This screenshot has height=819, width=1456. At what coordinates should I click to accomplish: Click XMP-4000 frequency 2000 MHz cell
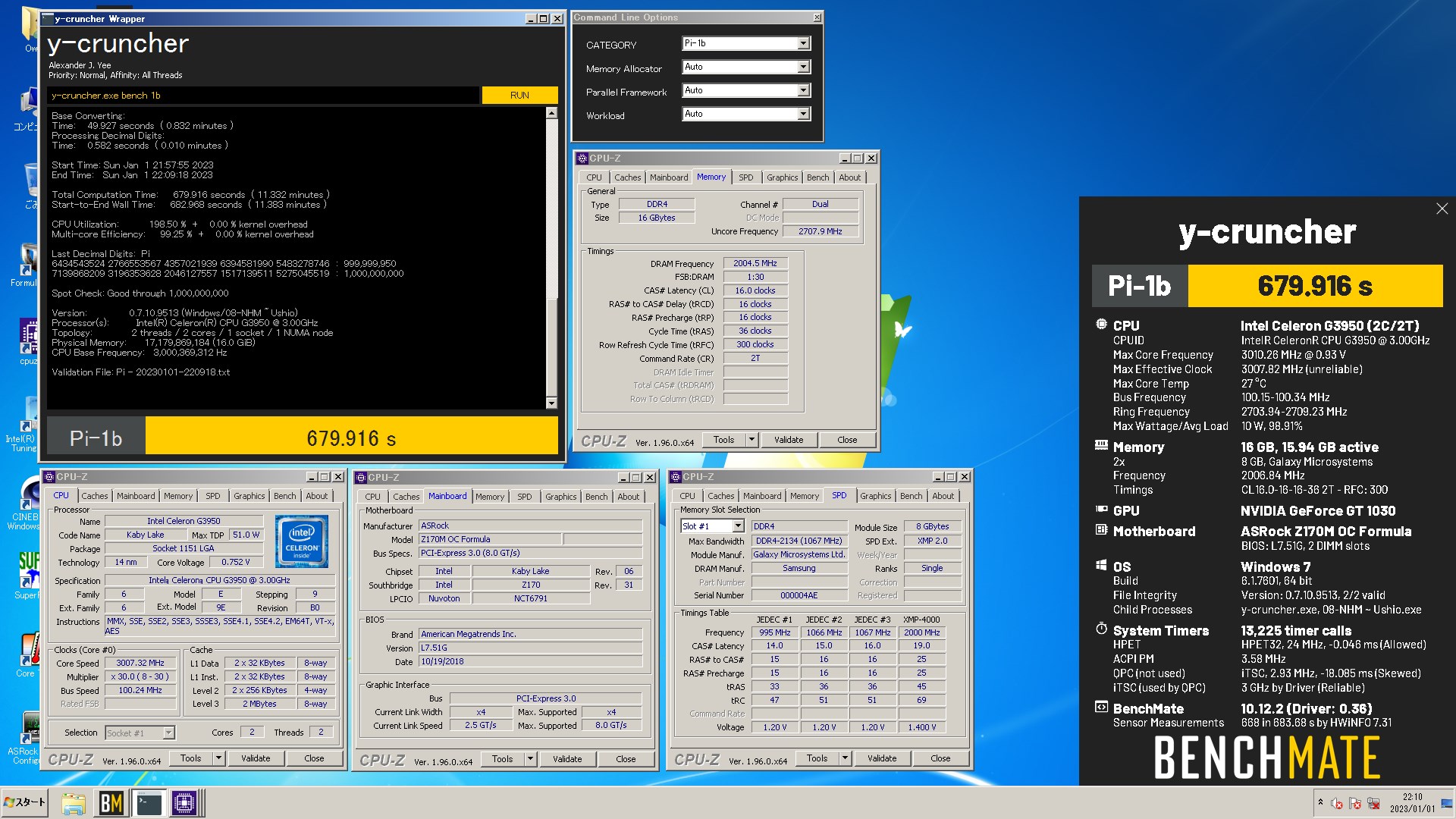(921, 632)
